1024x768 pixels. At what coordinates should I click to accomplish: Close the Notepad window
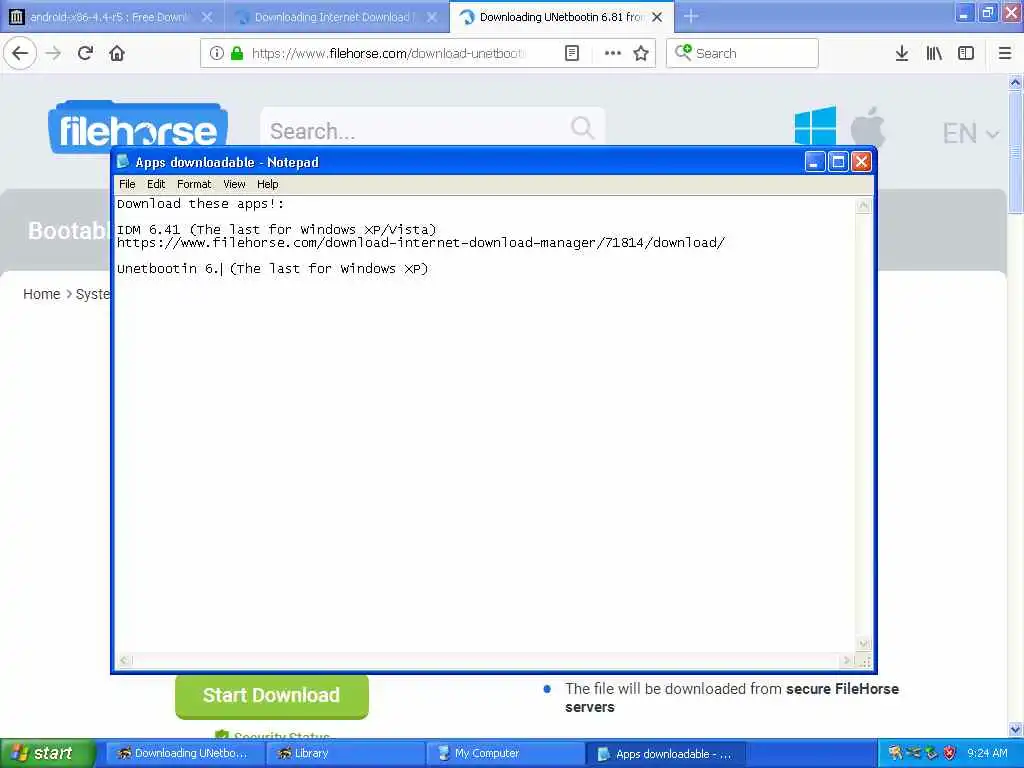click(861, 161)
